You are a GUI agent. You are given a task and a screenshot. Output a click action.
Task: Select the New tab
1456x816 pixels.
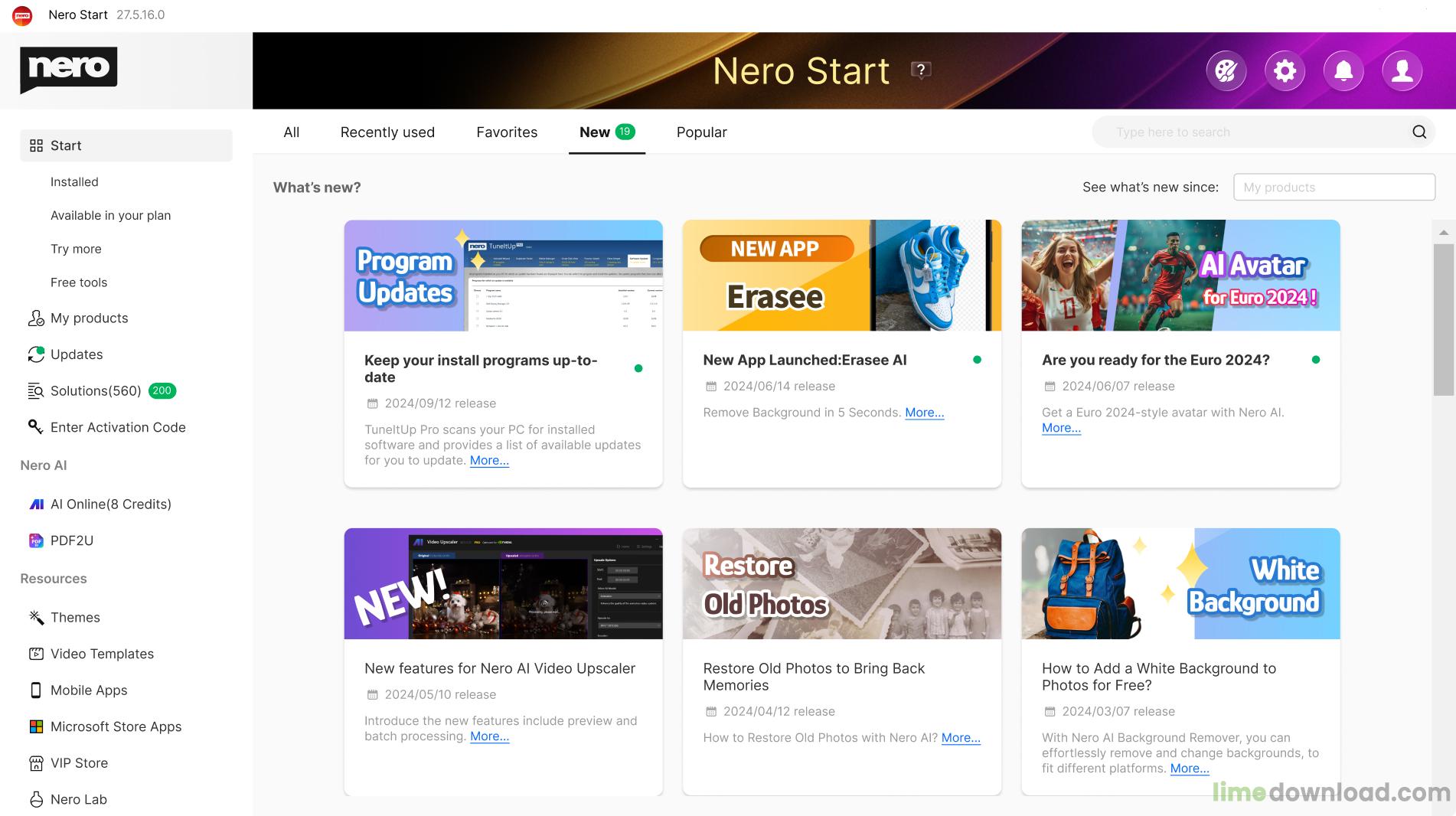tap(607, 132)
